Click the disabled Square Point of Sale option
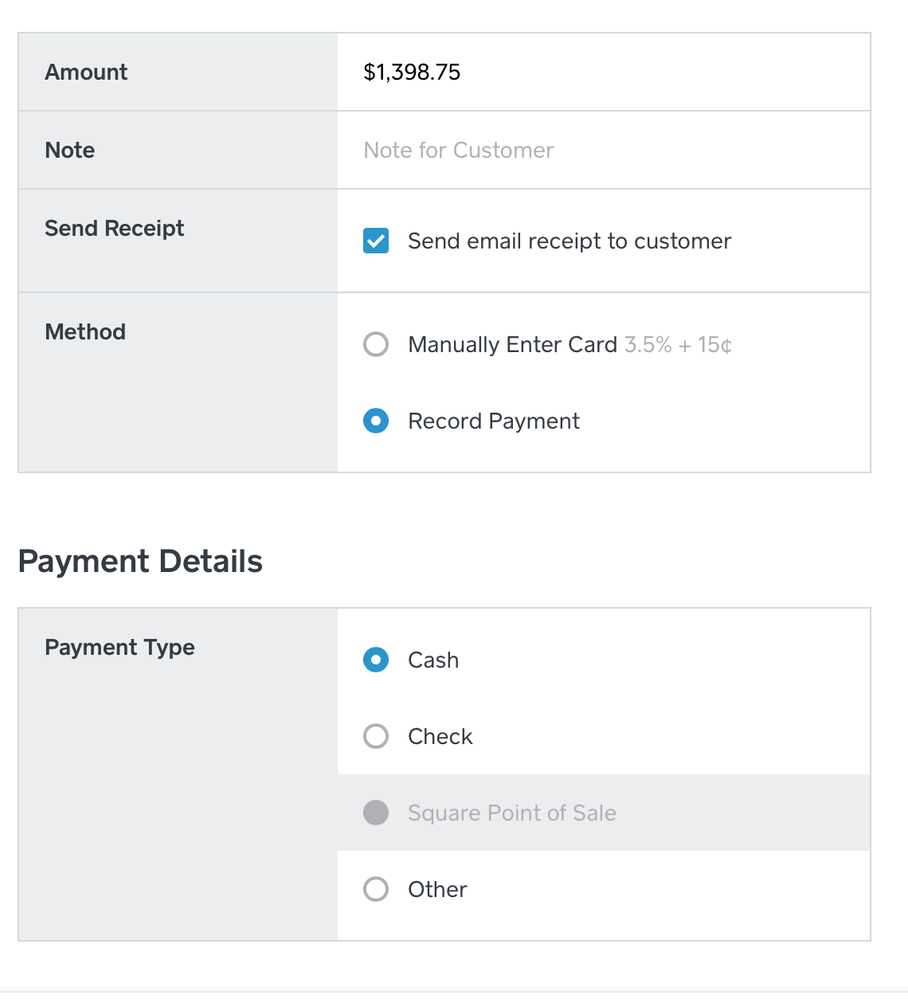The height and width of the screenshot is (999, 908). 376,813
